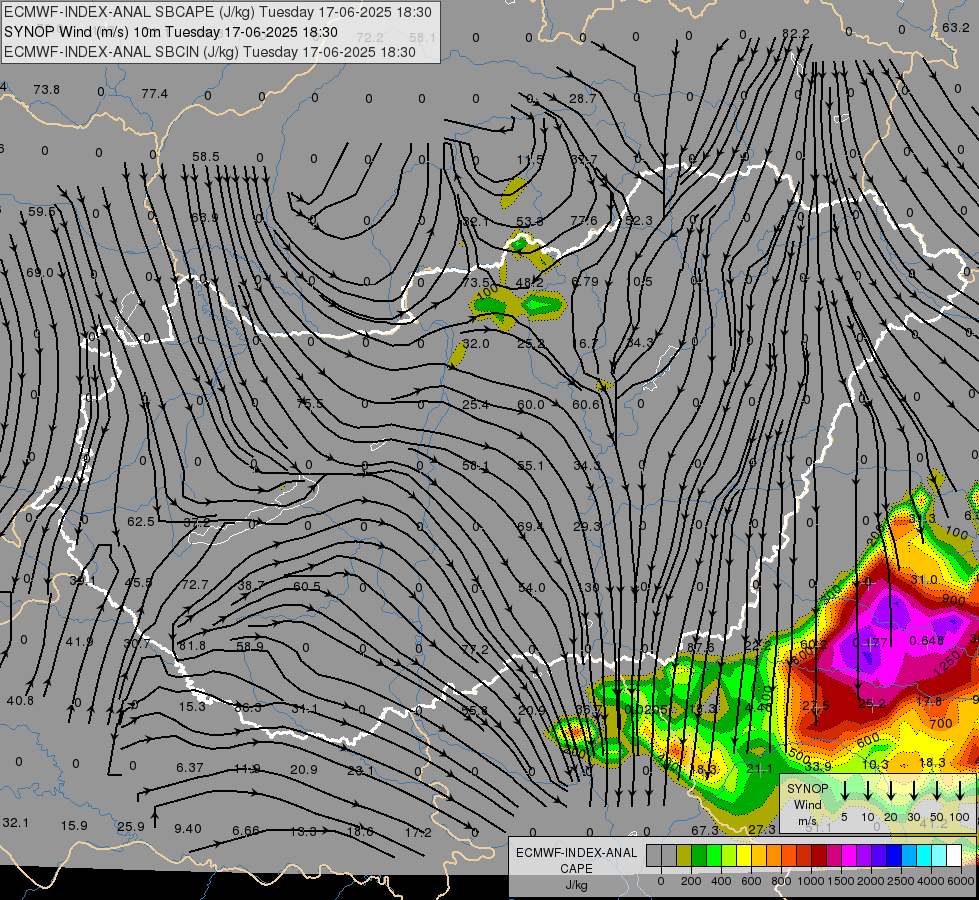979x900 pixels.
Task: Click the '77.4' grid value
Action: click(154, 94)
